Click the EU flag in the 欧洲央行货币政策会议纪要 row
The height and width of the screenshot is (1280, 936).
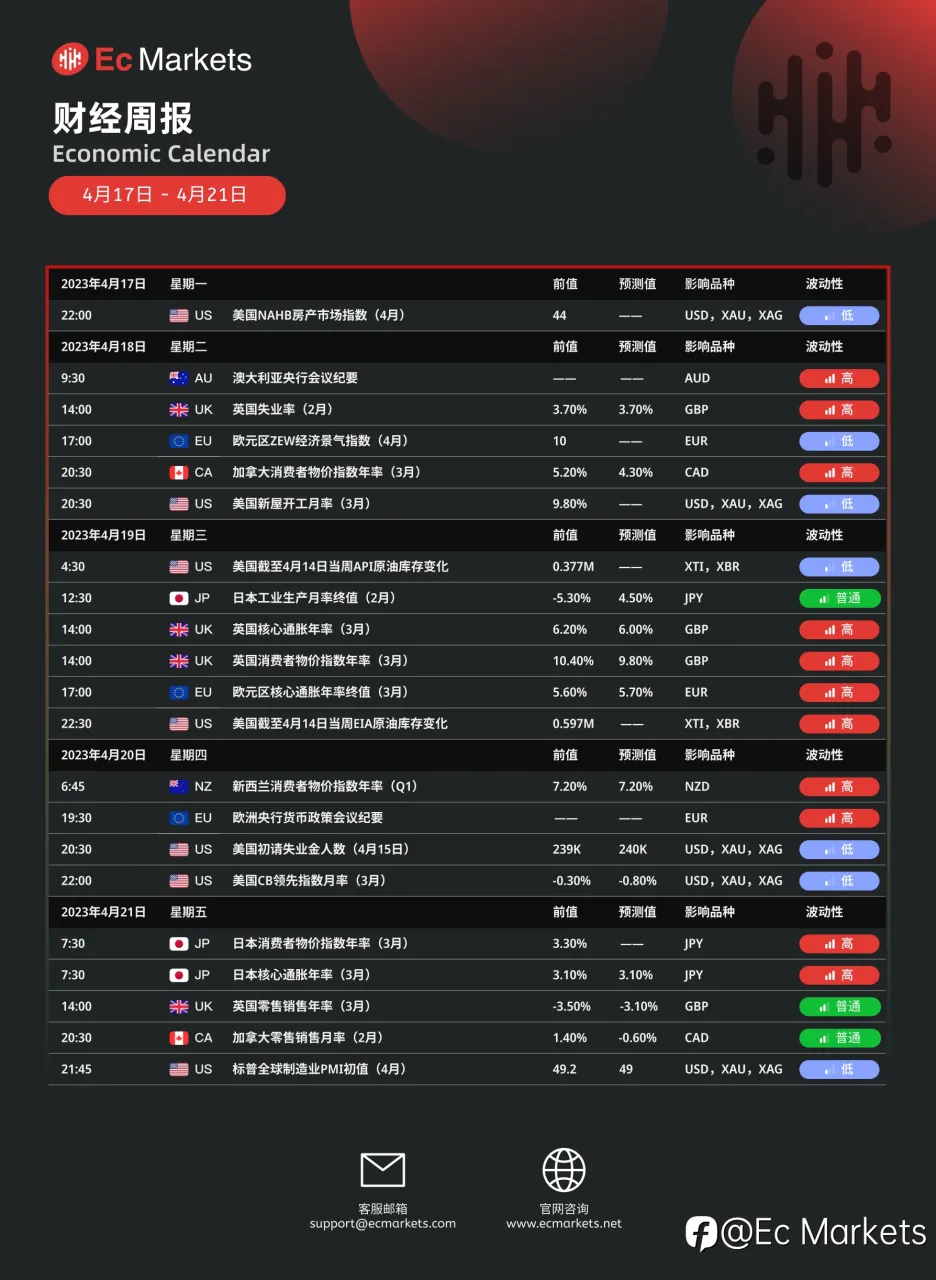(179, 818)
